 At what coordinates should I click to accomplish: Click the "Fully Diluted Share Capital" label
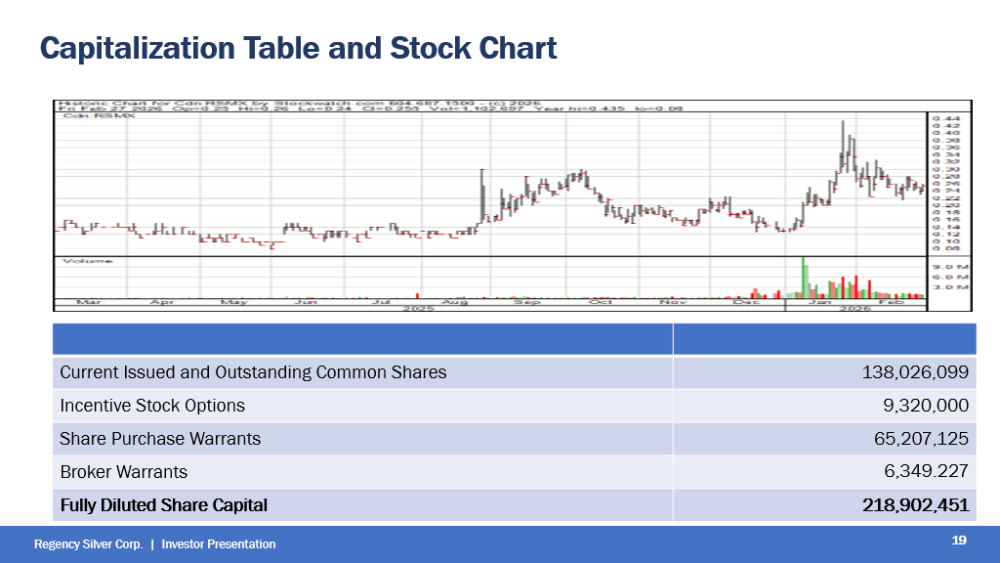(164, 506)
